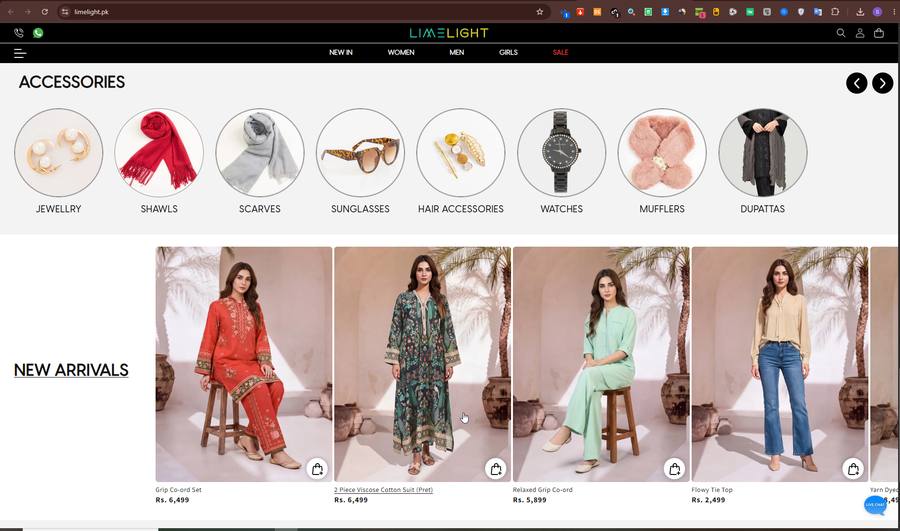Open the MEN menu
Viewport: 900px width, 531px height.
(x=457, y=52)
